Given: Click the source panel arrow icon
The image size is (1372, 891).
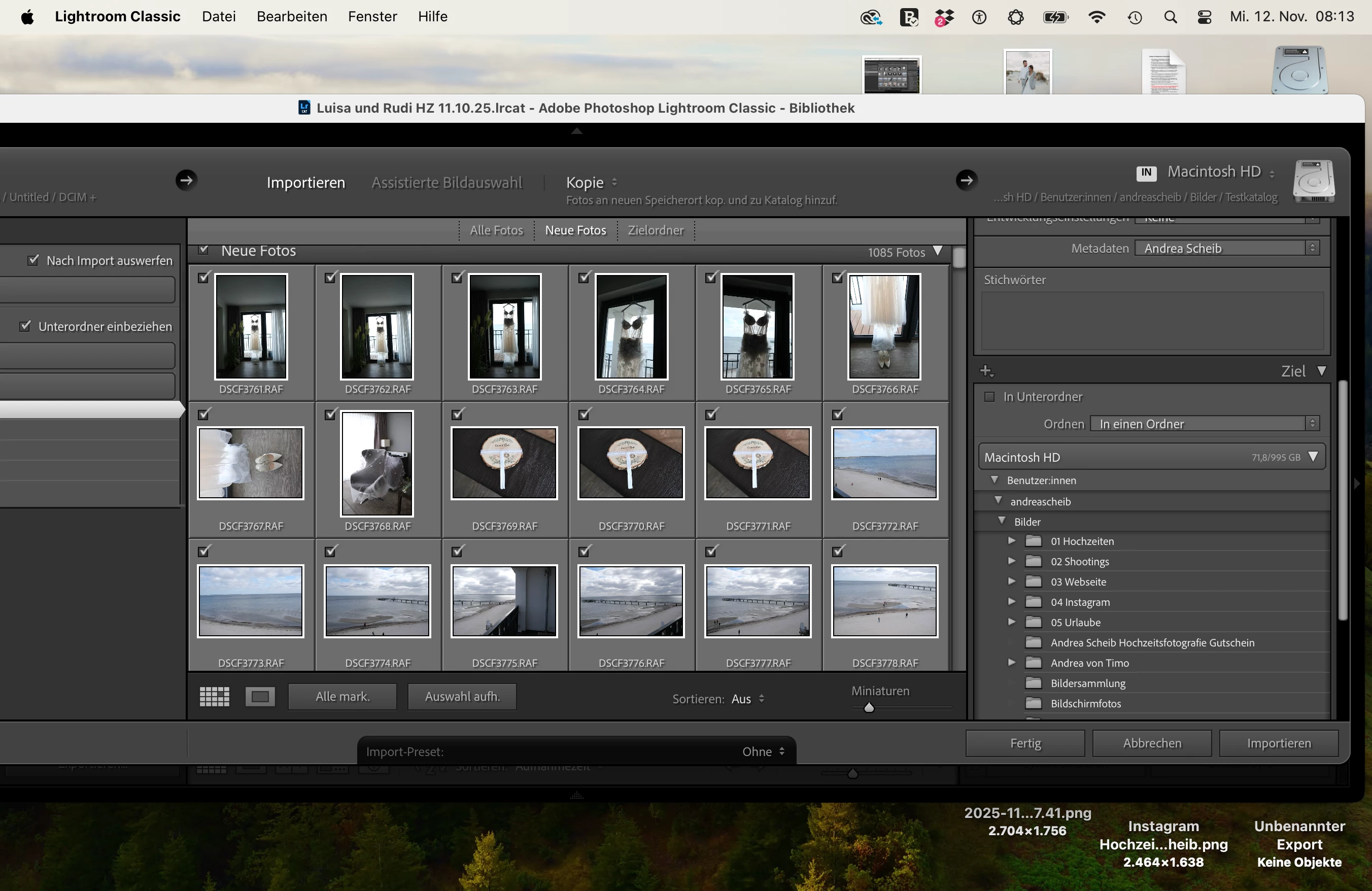Looking at the screenshot, I should point(186,181).
